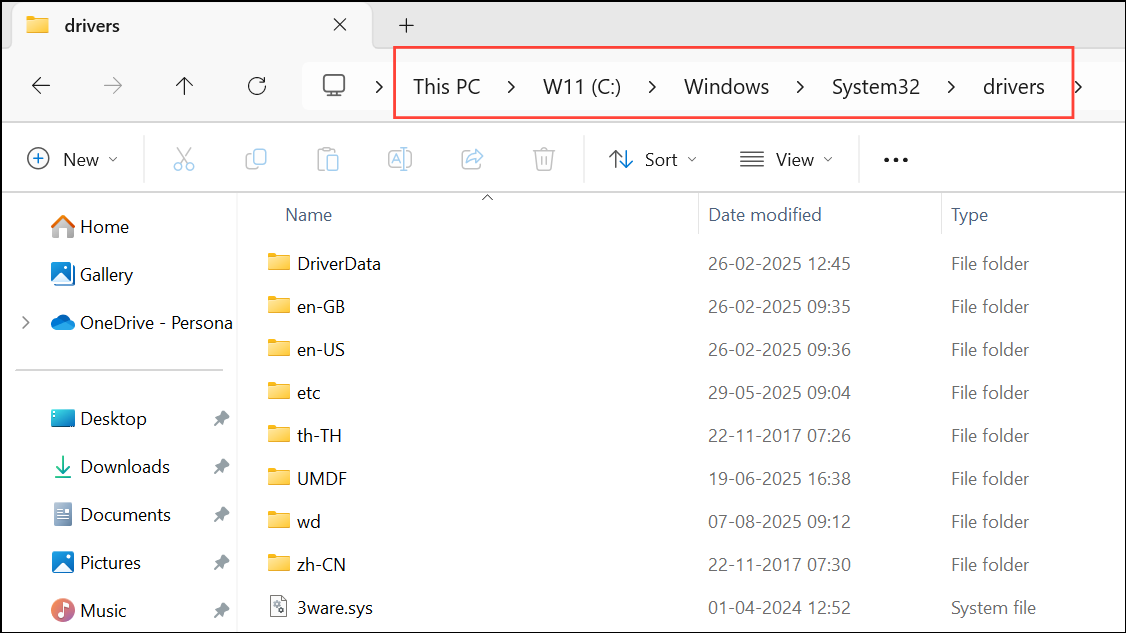This screenshot has width=1126, height=633.
Task: Click System32 in the breadcrumb path
Action: 875,86
